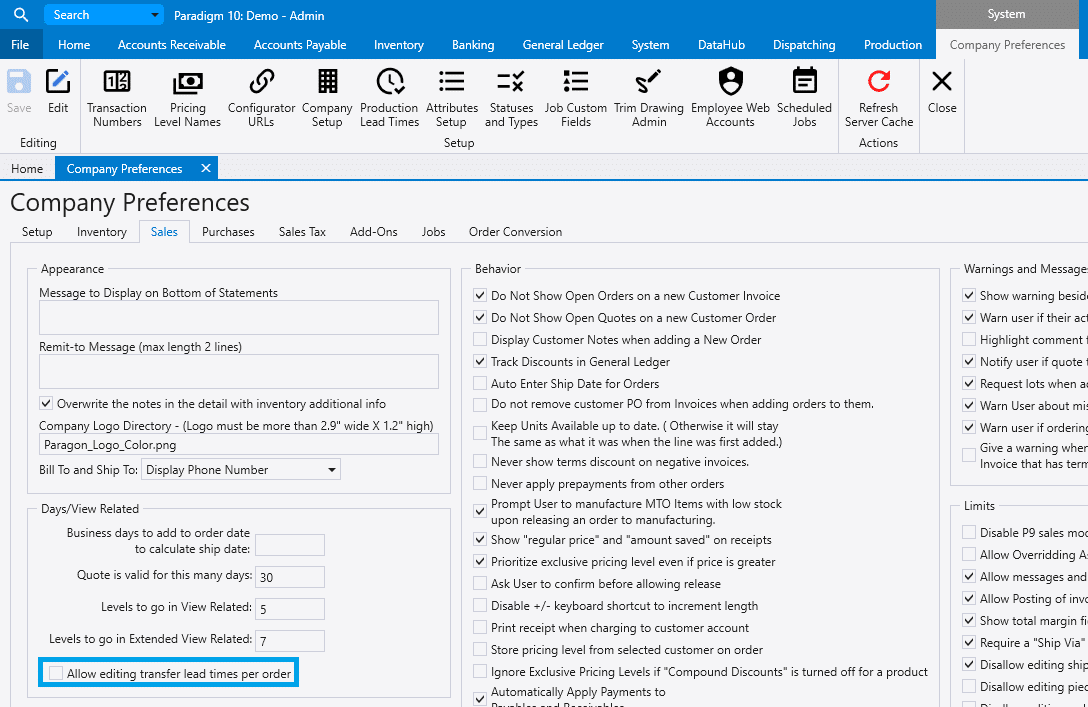
Task: Expand the Search dropdown arrow
Action: click(x=155, y=15)
